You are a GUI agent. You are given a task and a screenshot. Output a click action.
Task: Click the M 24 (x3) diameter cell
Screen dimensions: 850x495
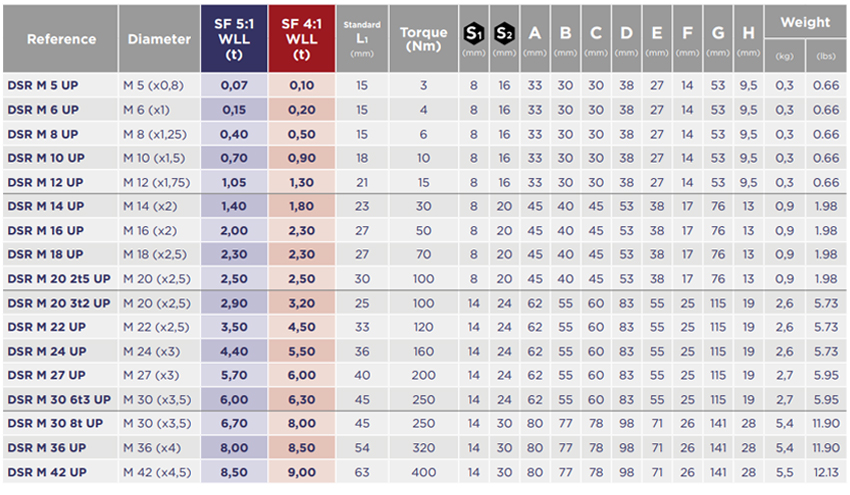151,351
